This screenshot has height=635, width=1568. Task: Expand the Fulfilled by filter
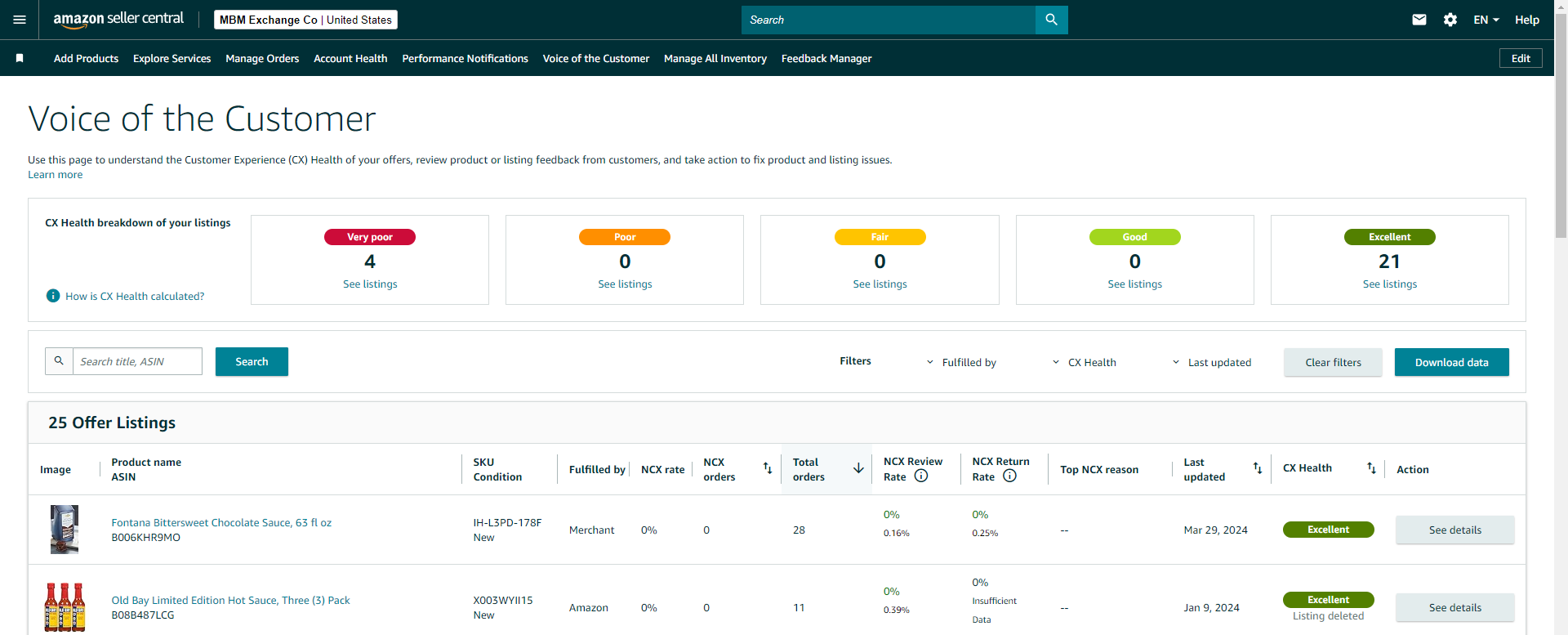pos(961,362)
